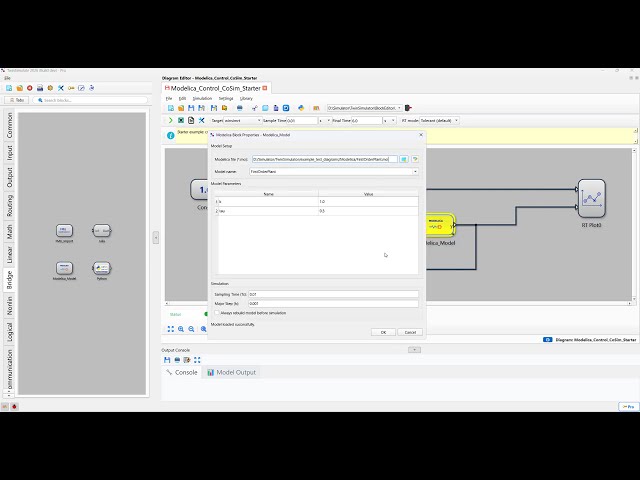This screenshot has width=640, height=480.
Task: Click the exit icon right of path dropdown
Action: tap(408, 108)
